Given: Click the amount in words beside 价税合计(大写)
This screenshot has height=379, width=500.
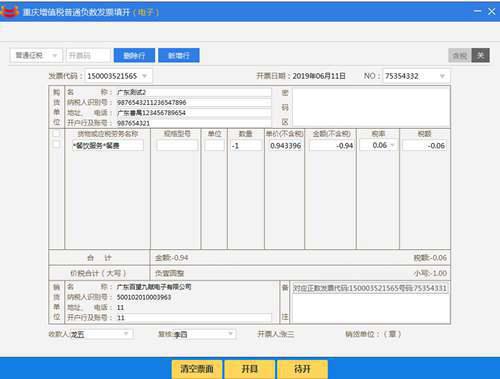Looking at the screenshot, I should point(169,273).
